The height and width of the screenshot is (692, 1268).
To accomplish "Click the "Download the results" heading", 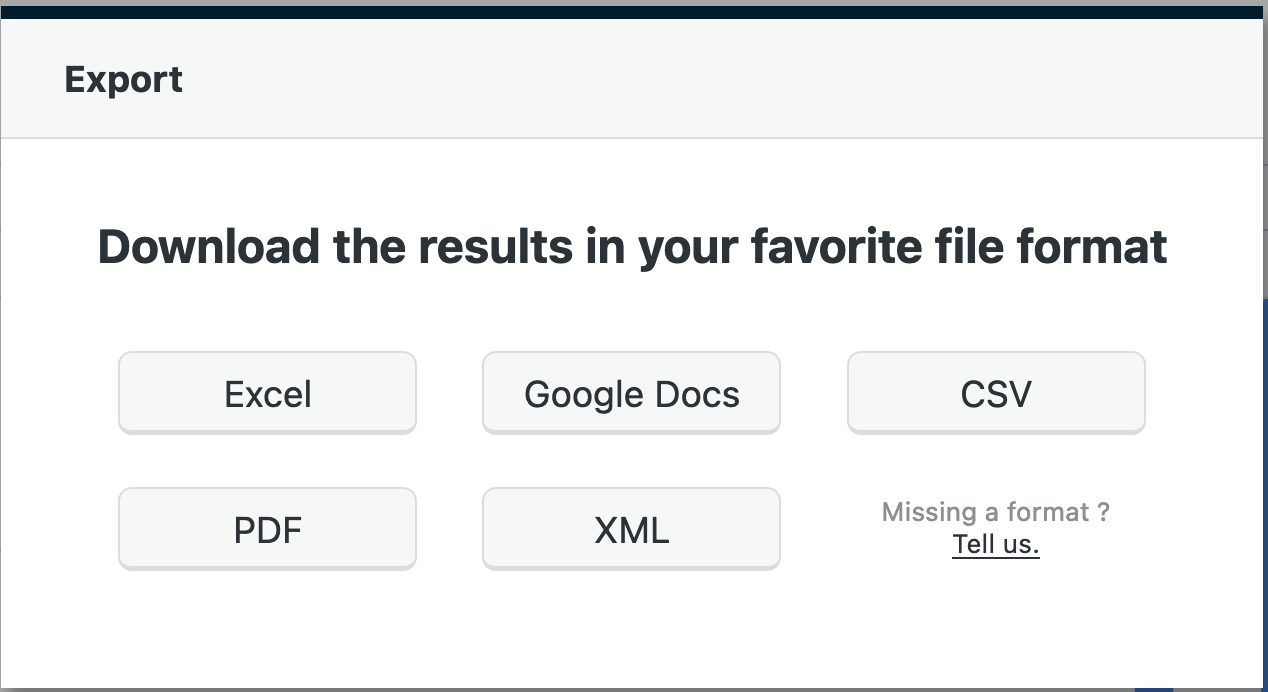I will tap(632, 246).
